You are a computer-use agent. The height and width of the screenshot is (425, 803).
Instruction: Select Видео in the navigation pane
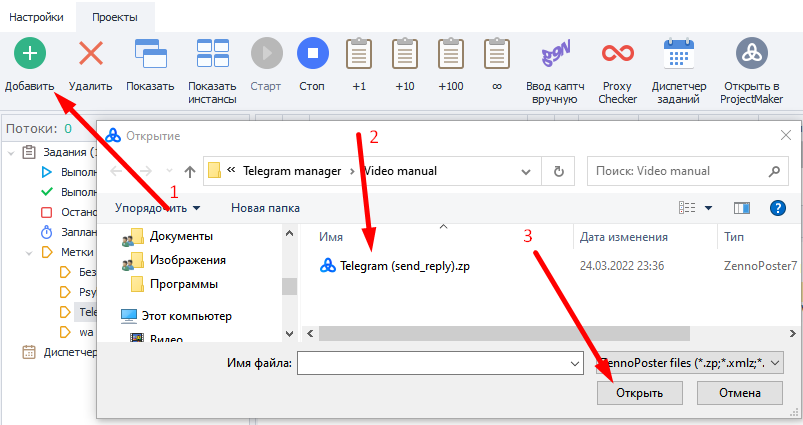[x=166, y=338]
